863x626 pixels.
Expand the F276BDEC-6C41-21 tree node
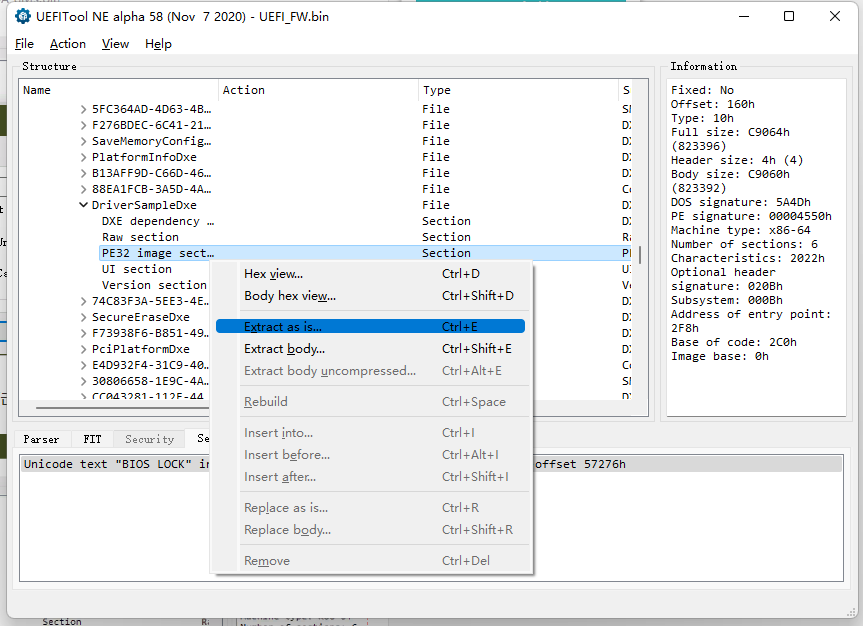[83, 125]
